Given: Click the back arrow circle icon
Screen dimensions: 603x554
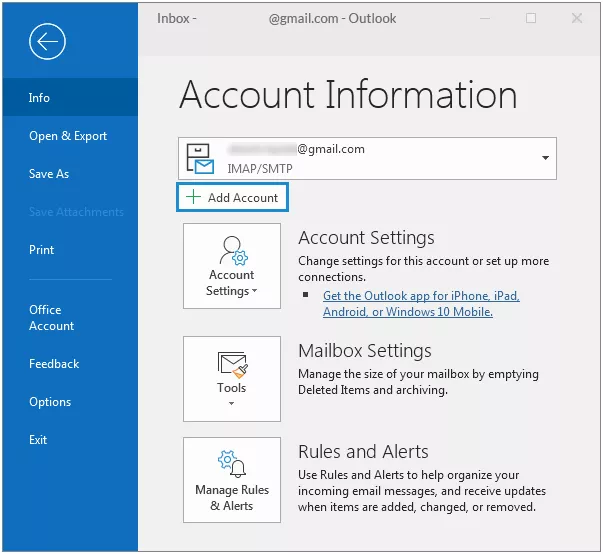Looking at the screenshot, I should pos(47,42).
